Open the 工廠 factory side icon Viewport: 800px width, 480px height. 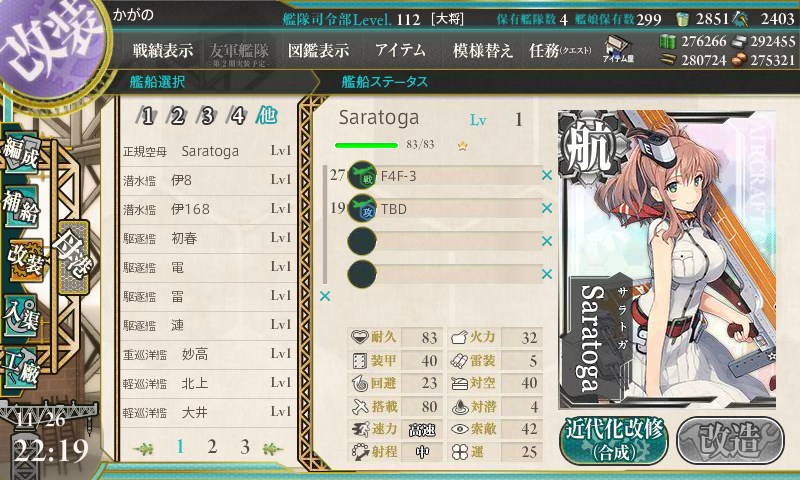click(x=21, y=368)
